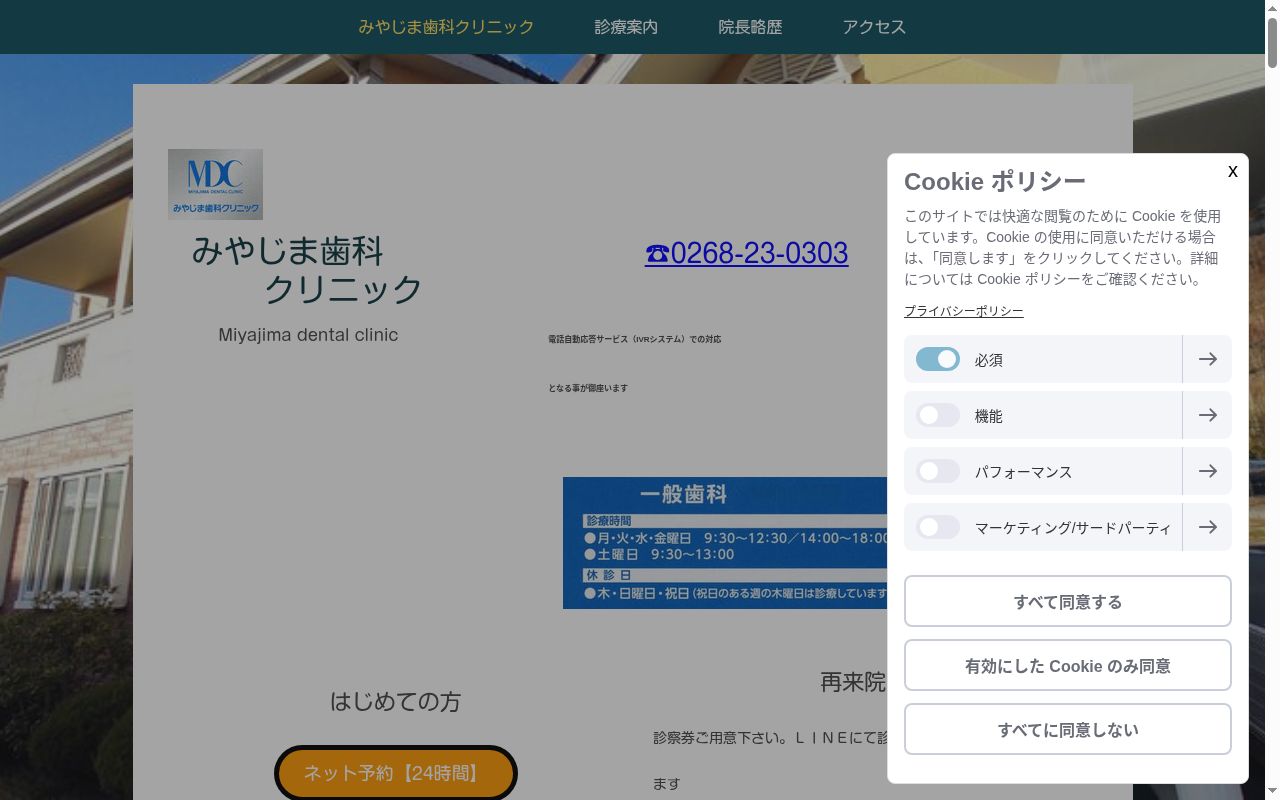Click the はじめての方 heading
The width and height of the screenshot is (1280, 800).
pyautogui.click(x=396, y=702)
